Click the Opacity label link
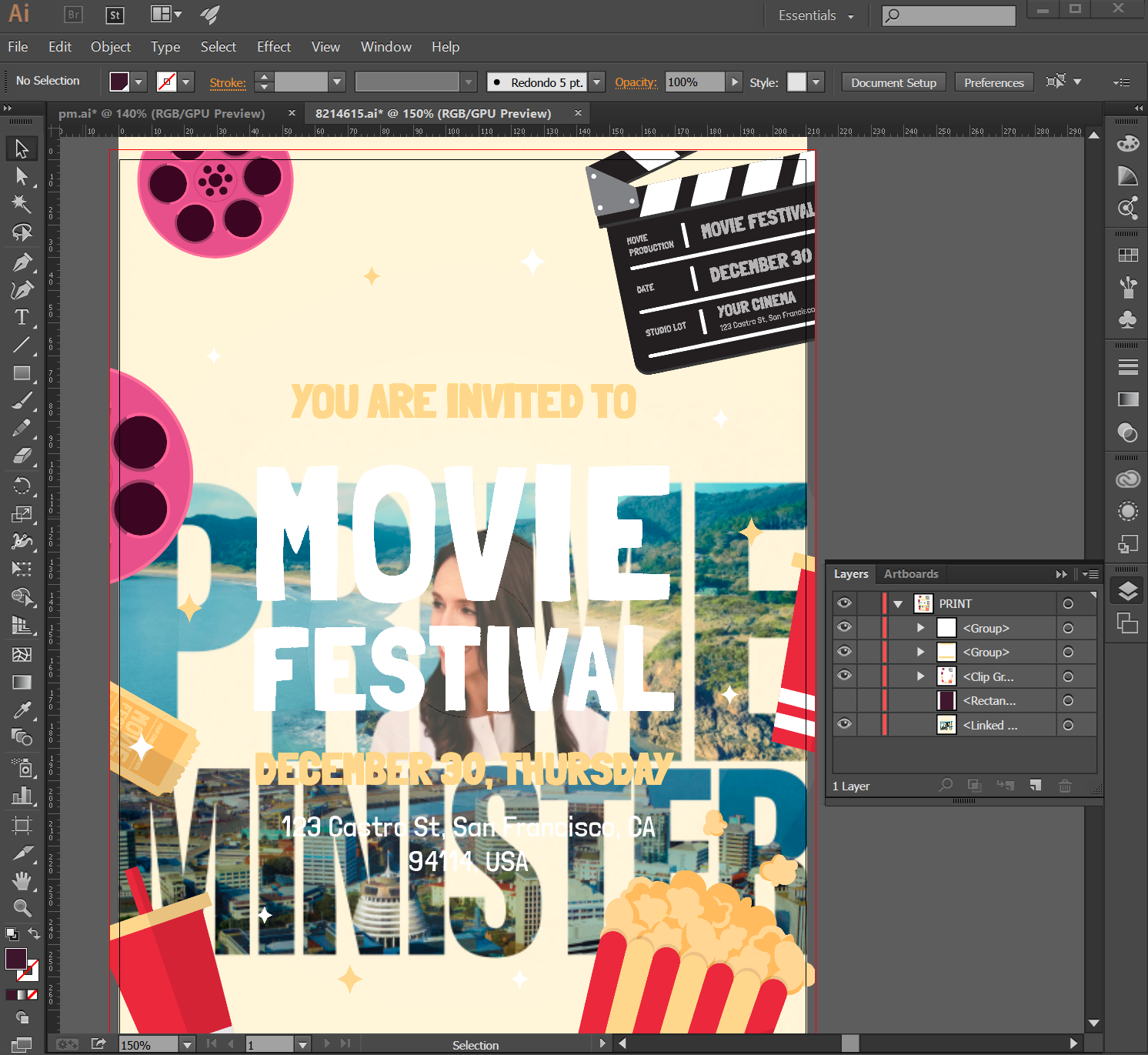The image size is (1148, 1055). click(636, 82)
